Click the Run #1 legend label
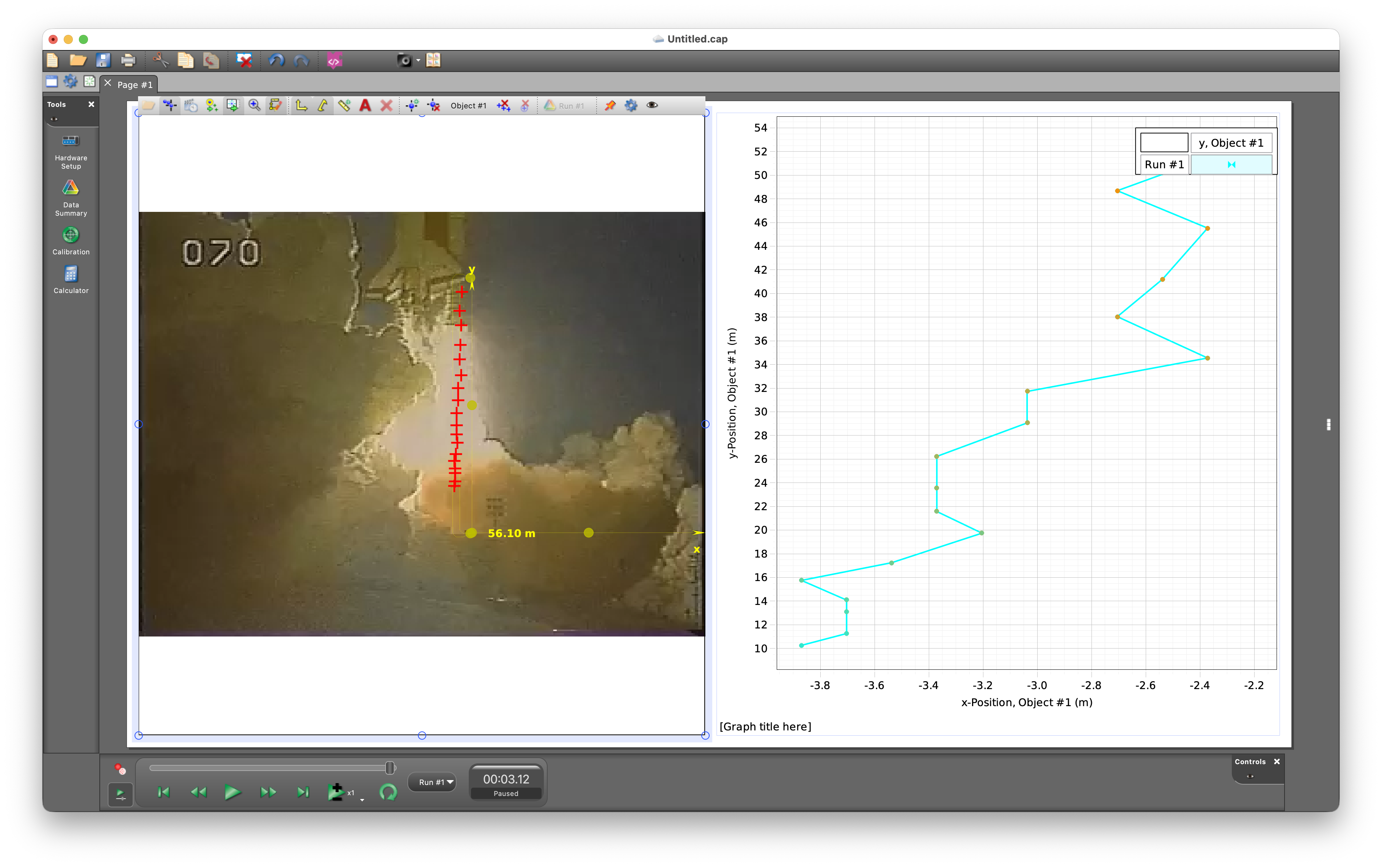1382x868 pixels. pos(1164,165)
